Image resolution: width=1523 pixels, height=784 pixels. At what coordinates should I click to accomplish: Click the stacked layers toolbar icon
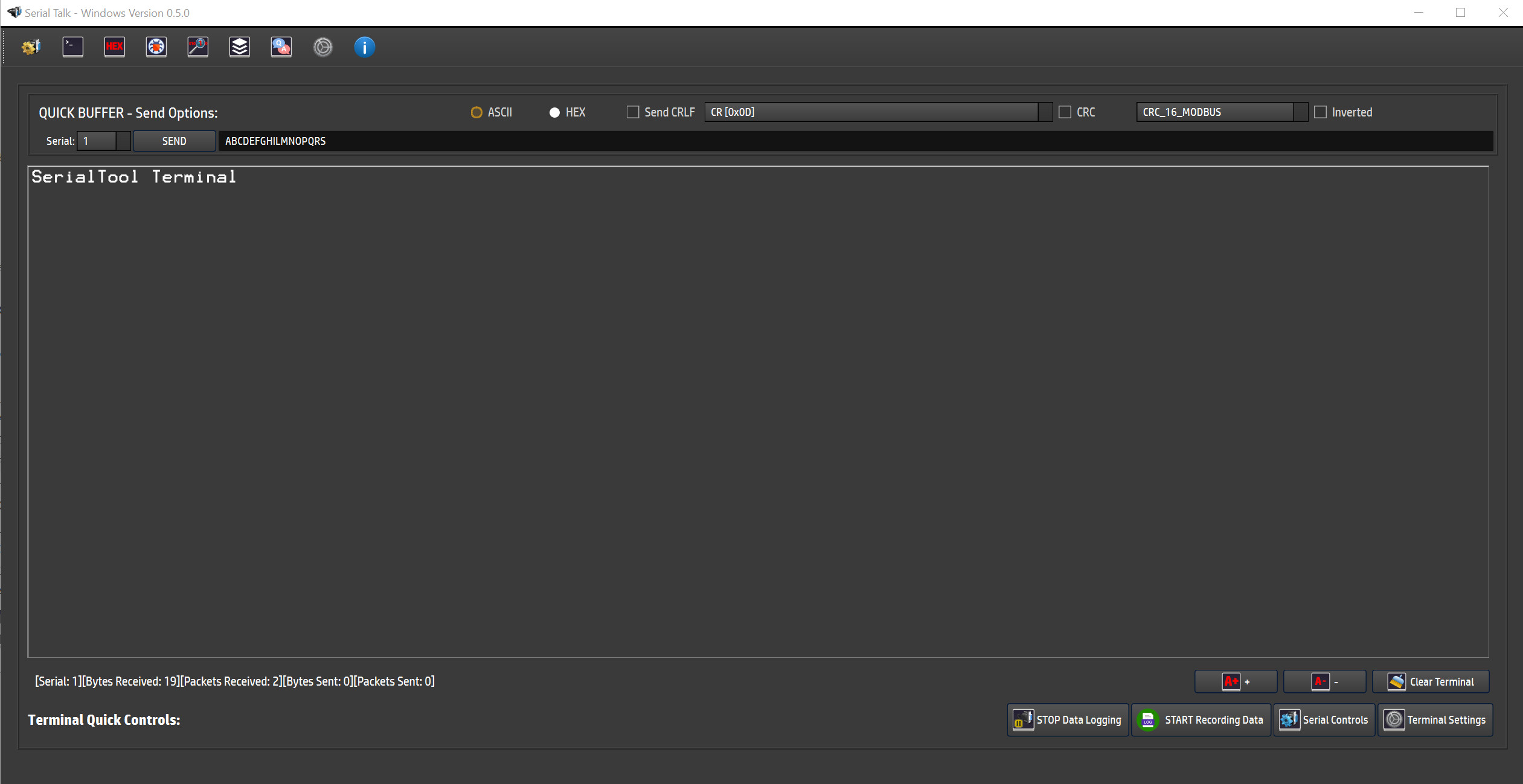239,47
